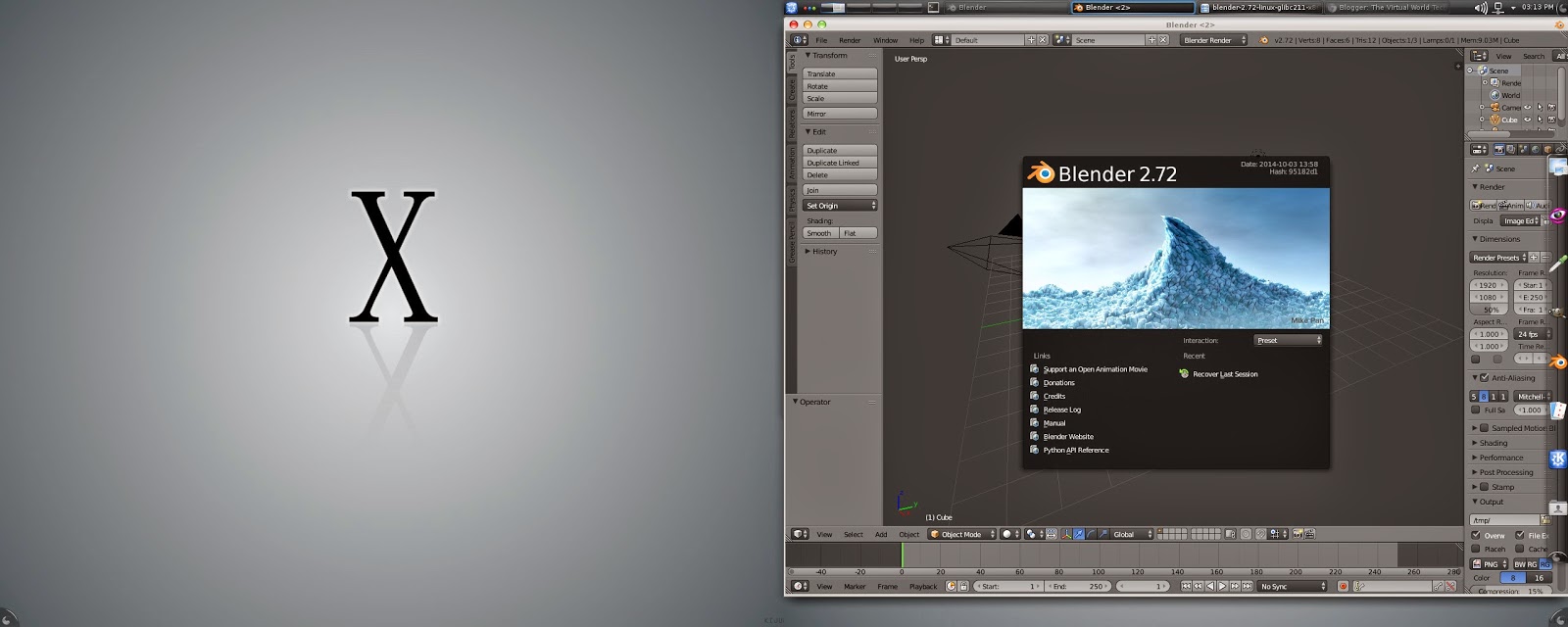Screen dimensions: 1568x627
Task: Open the output path file browser icon
Action: point(1545,520)
